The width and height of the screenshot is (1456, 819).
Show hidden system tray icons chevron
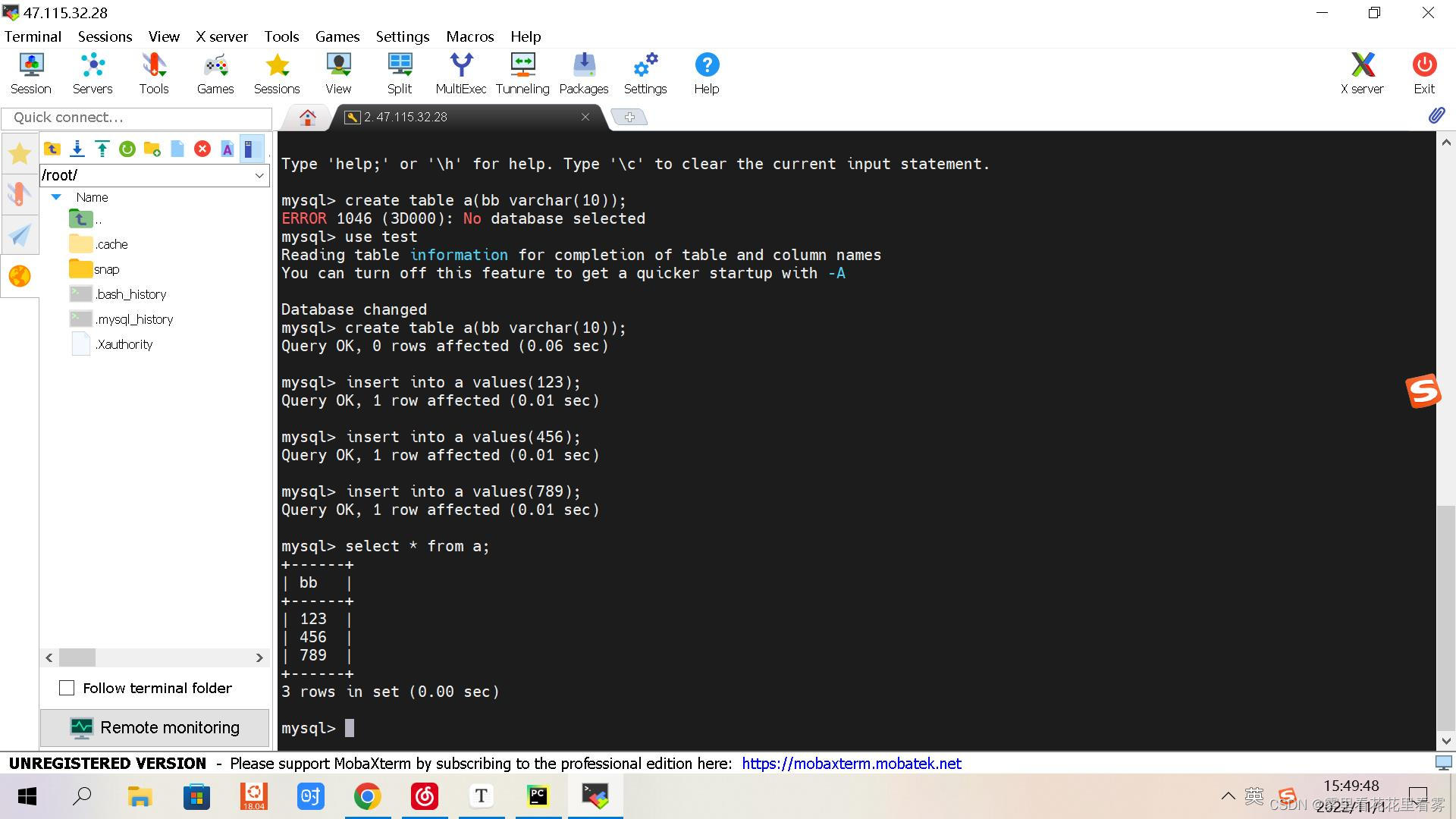point(1228,796)
